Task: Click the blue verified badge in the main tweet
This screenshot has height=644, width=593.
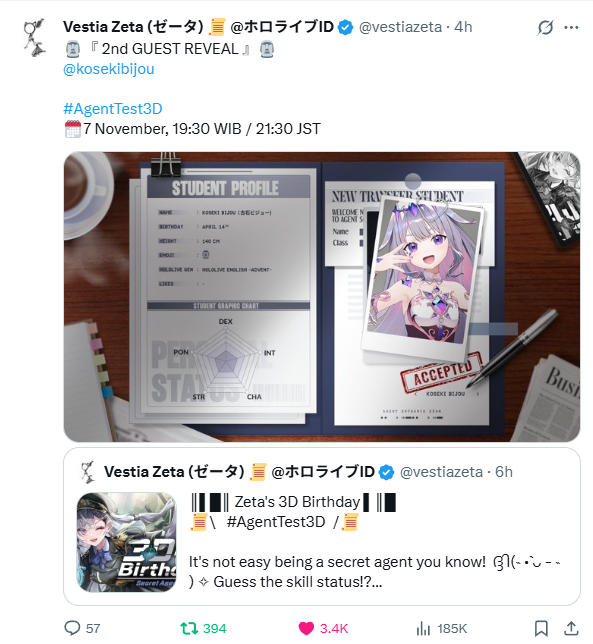Action: (x=345, y=28)
